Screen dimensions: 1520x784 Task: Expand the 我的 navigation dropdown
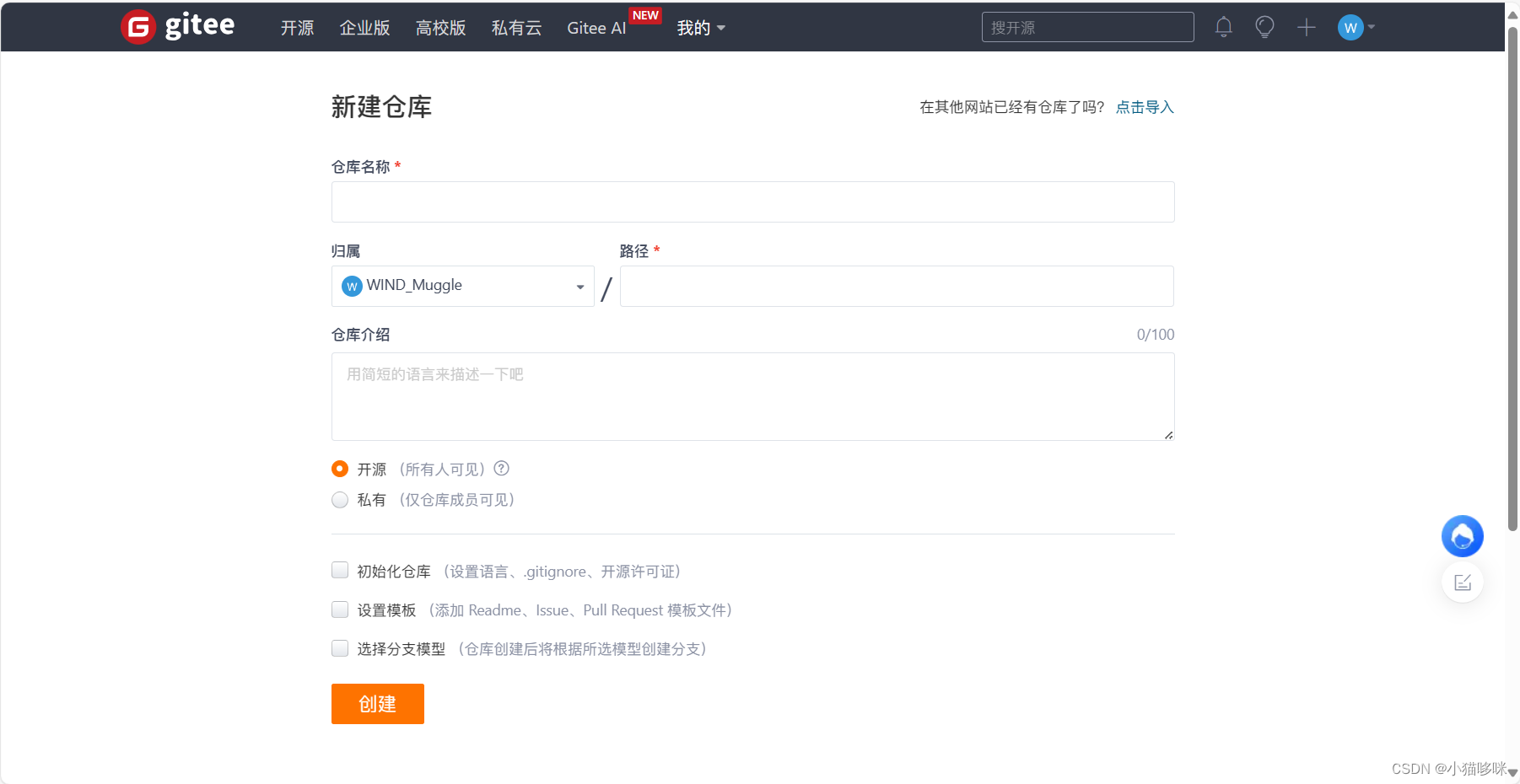point(701,28)
